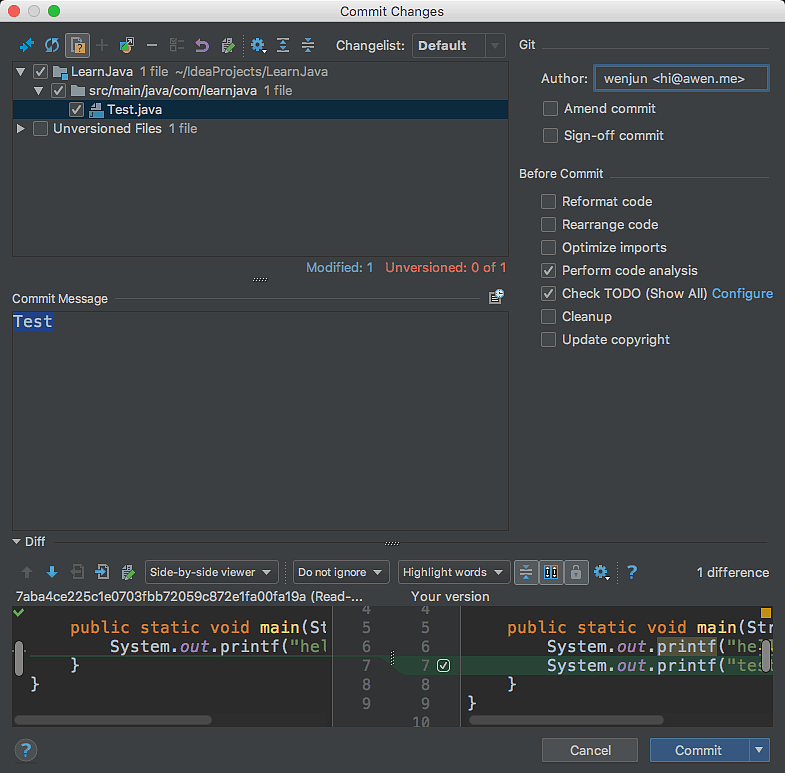Enable the Amend commit checkbox
Screen dimensions: 785x773
click(550, 108)
